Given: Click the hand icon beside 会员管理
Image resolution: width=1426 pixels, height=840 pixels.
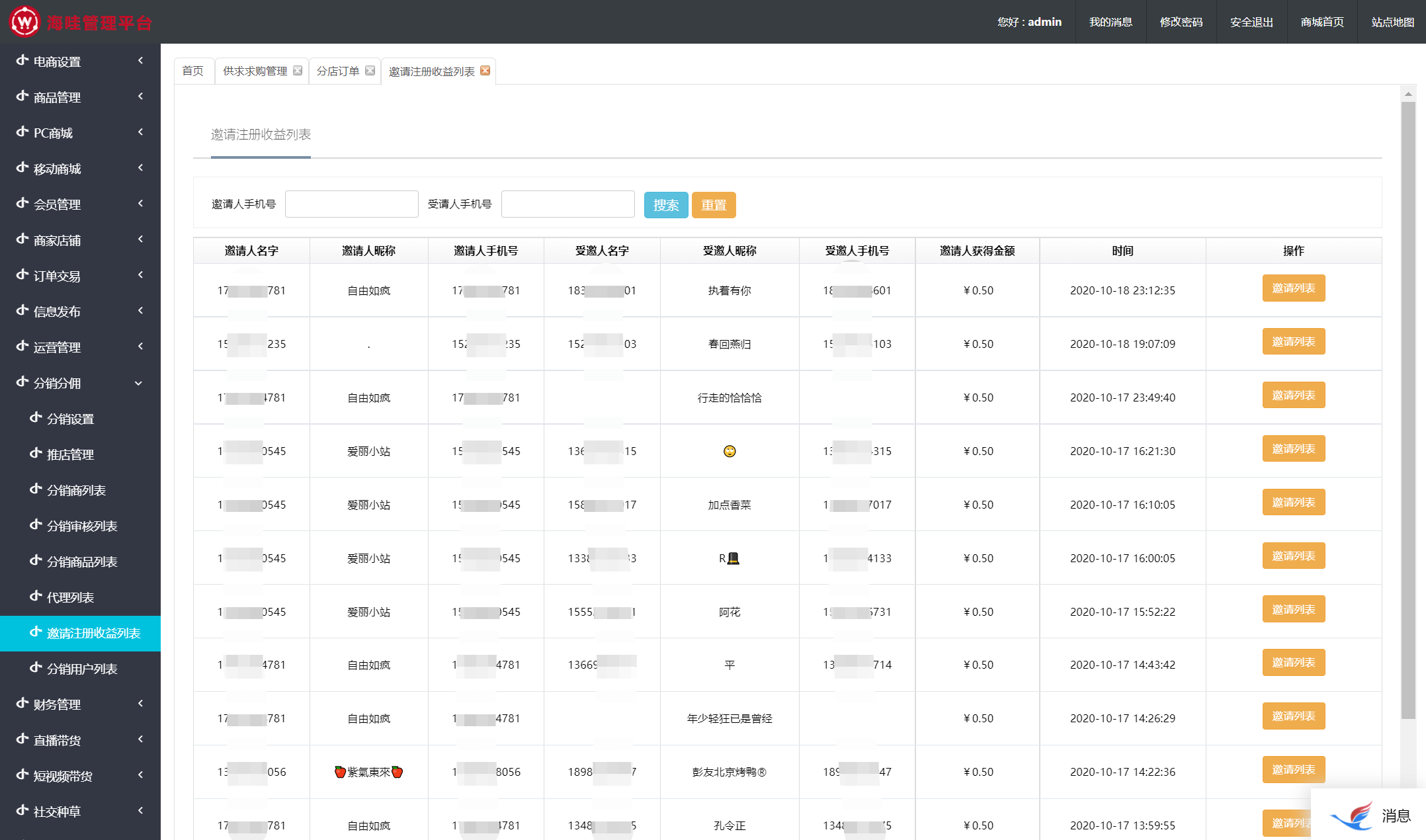Looking at the screenshot, I should (x=22, y=203).
